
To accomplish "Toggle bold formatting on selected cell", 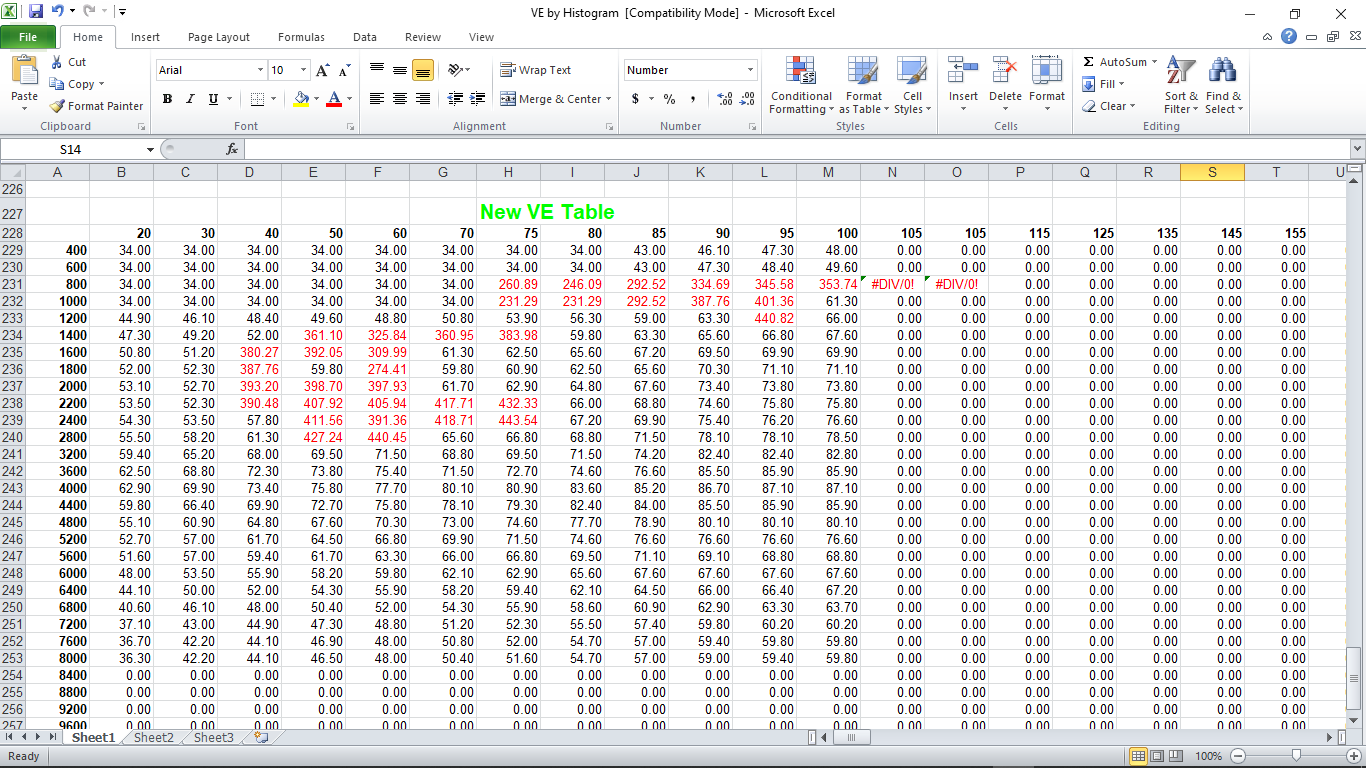I will (x=167, y=99).
